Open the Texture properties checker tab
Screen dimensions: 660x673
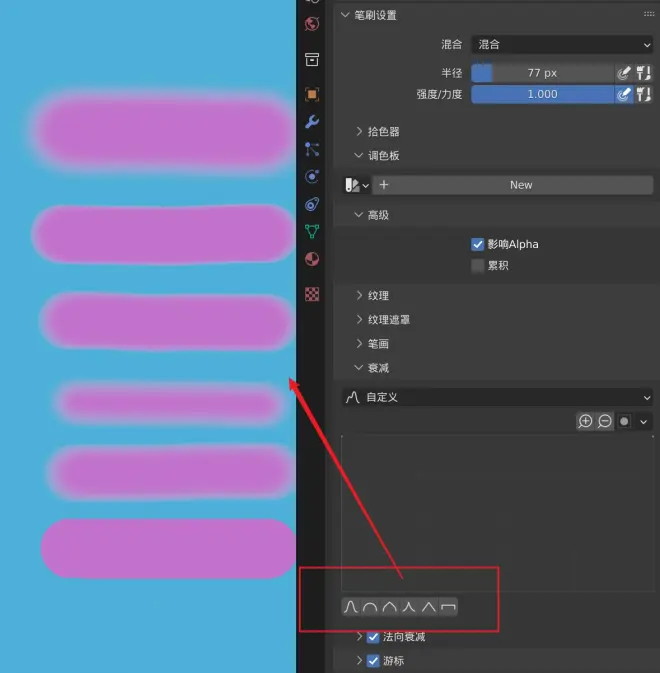point(312,294)
